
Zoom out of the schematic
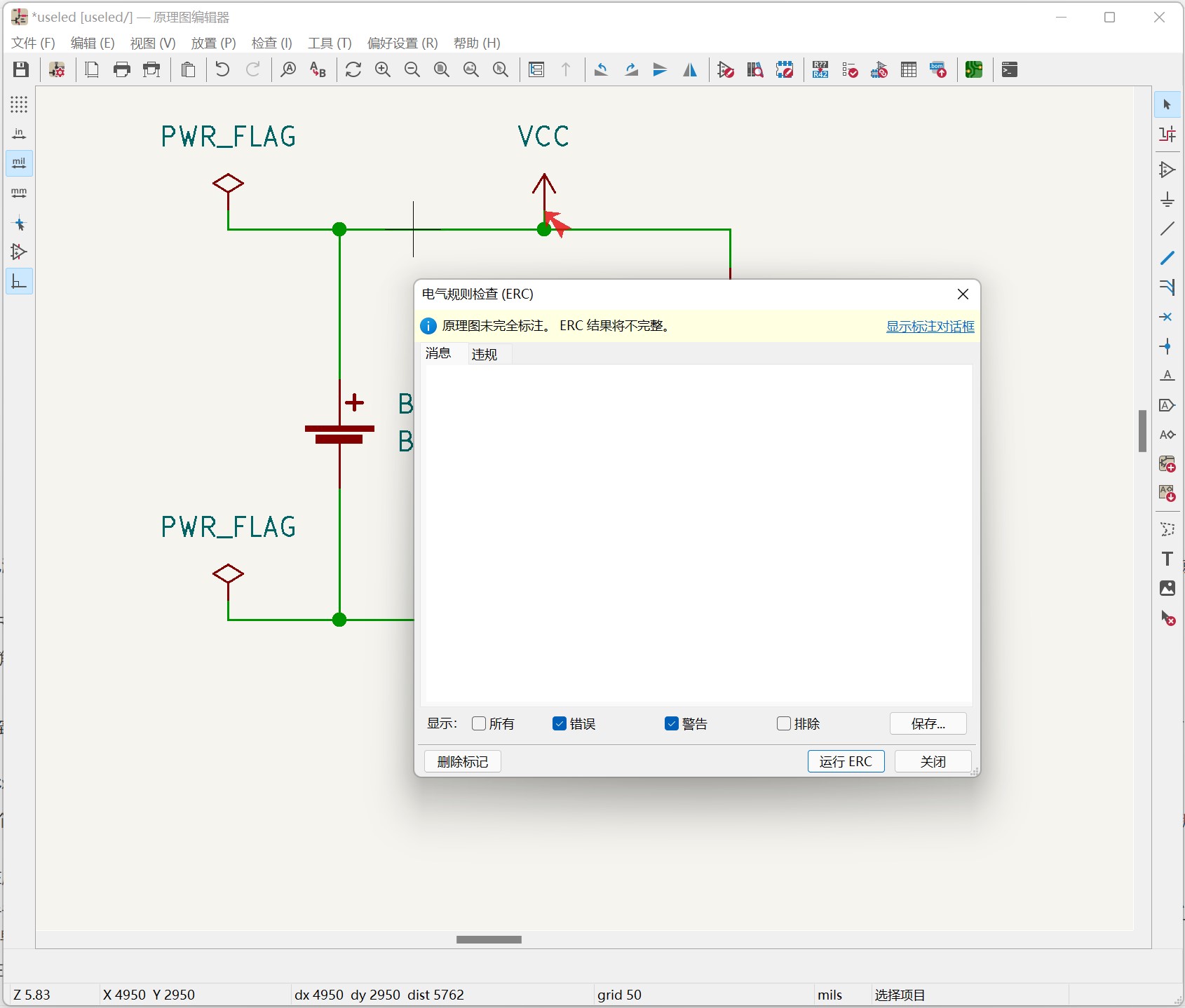point(412,69)
